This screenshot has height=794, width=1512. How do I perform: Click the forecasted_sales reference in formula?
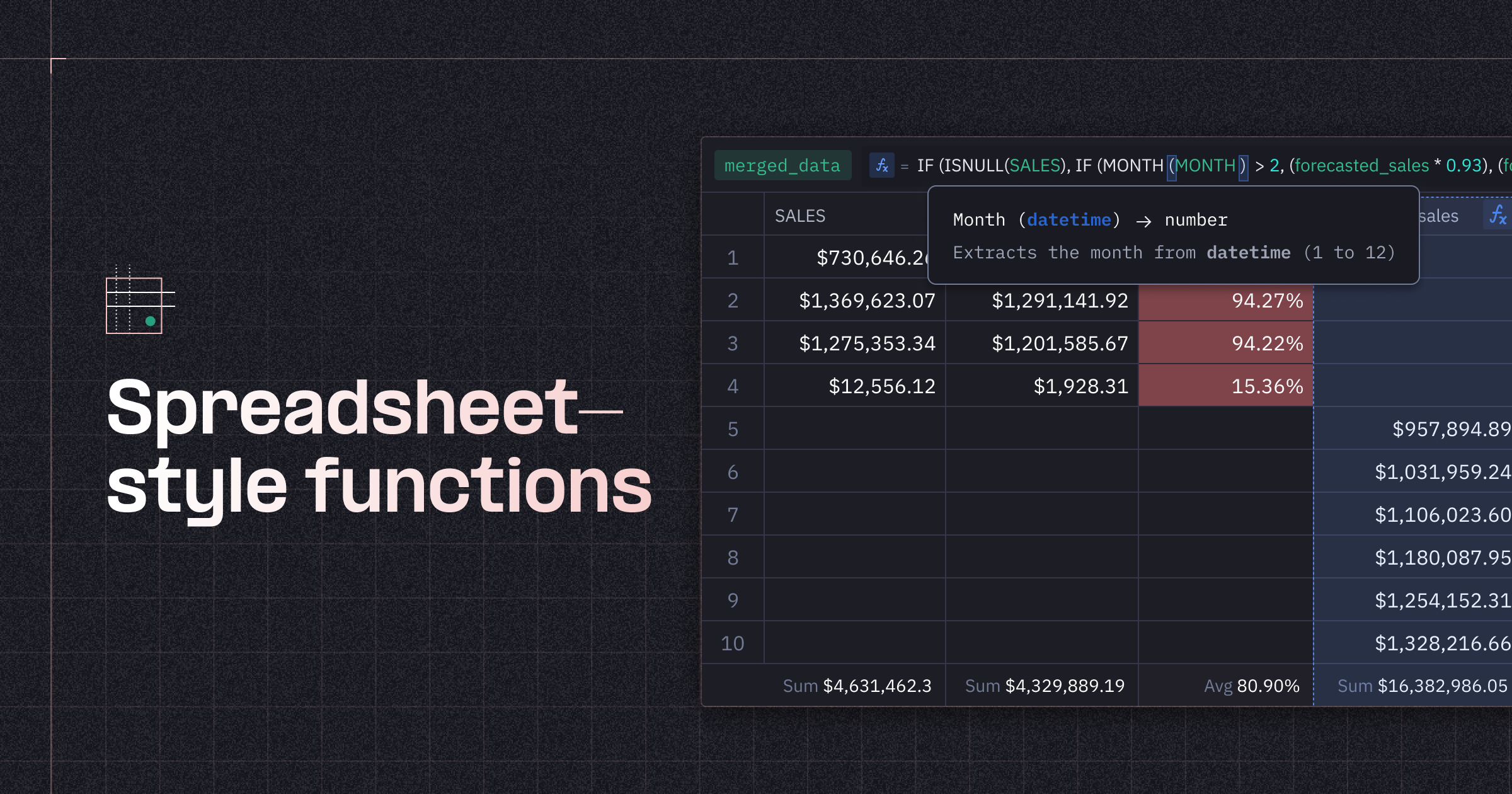click(1361, 166)
